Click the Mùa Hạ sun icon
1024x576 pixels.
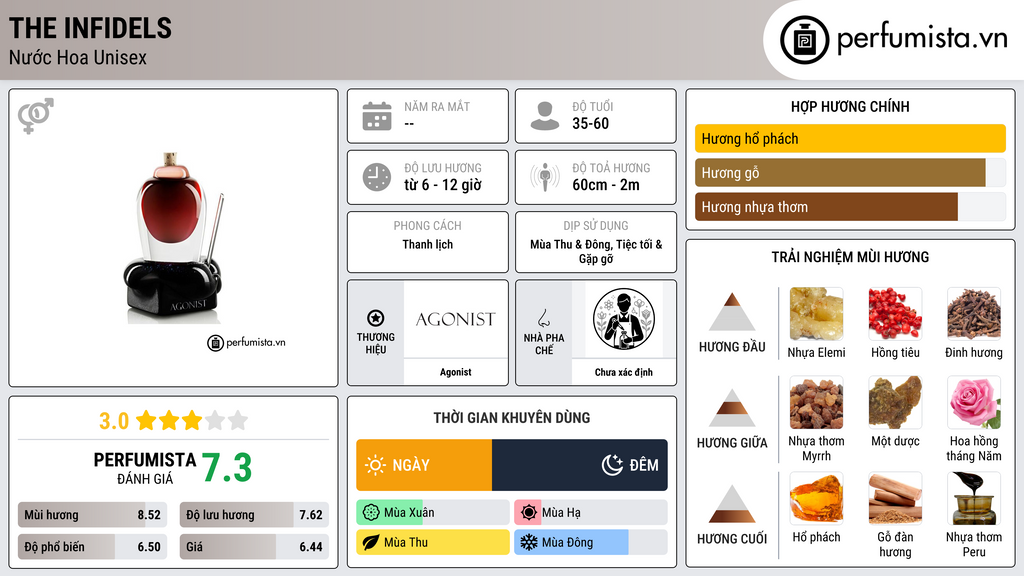coord(529,513)
